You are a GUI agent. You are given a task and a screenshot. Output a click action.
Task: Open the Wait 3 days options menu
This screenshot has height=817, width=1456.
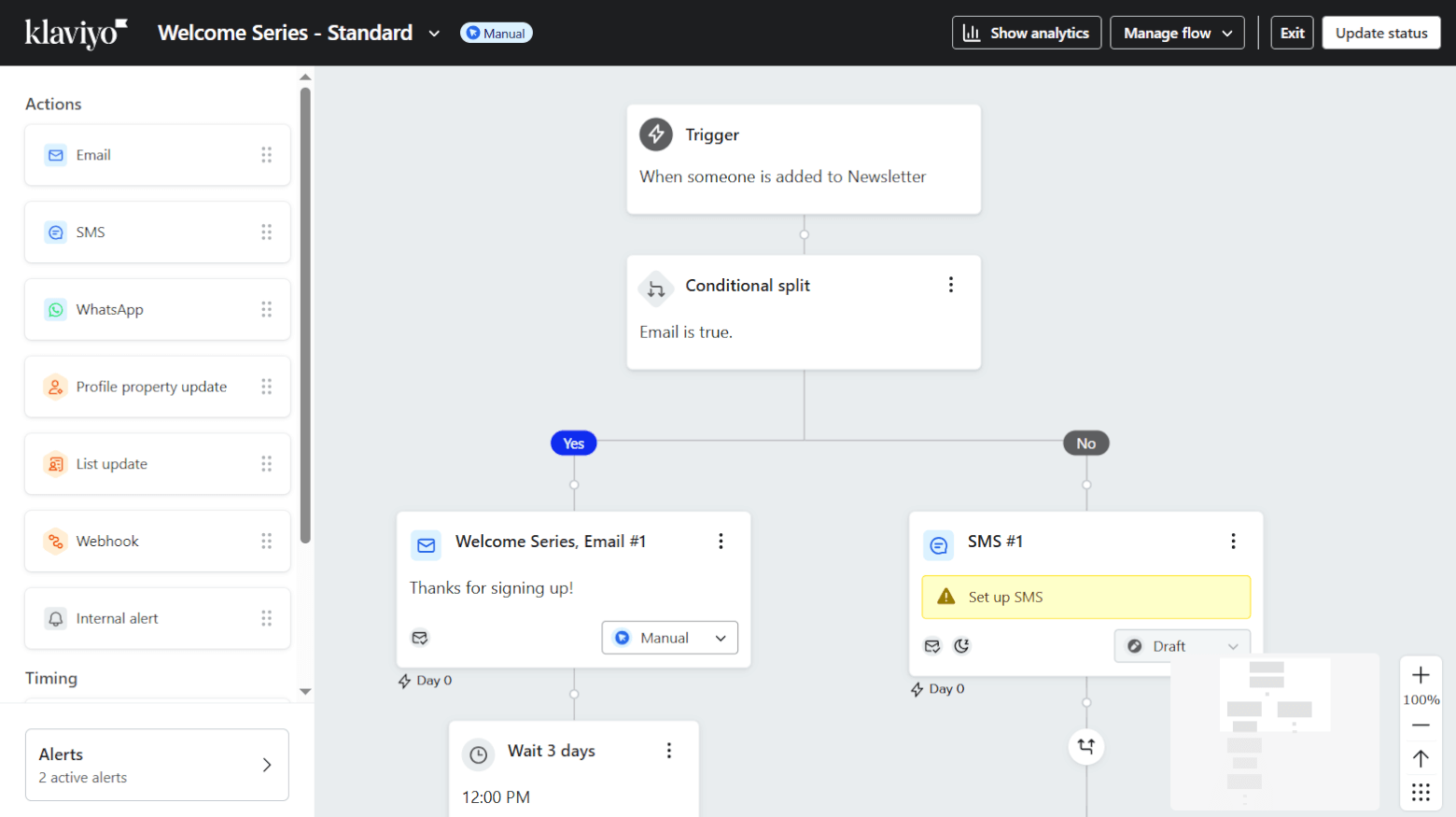[x=669, y=751]
